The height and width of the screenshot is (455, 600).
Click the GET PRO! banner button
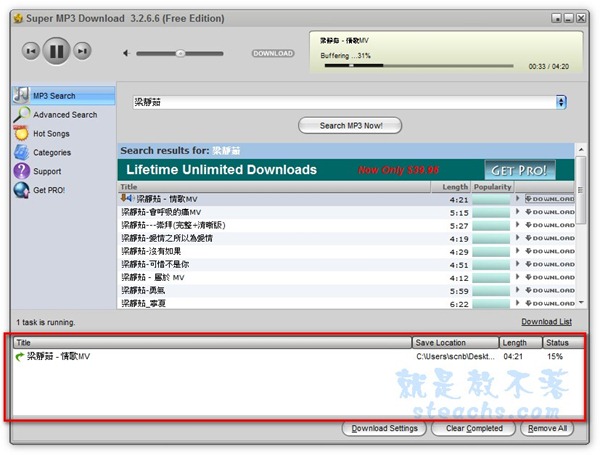pyautogui.click(x=520, y=169)
